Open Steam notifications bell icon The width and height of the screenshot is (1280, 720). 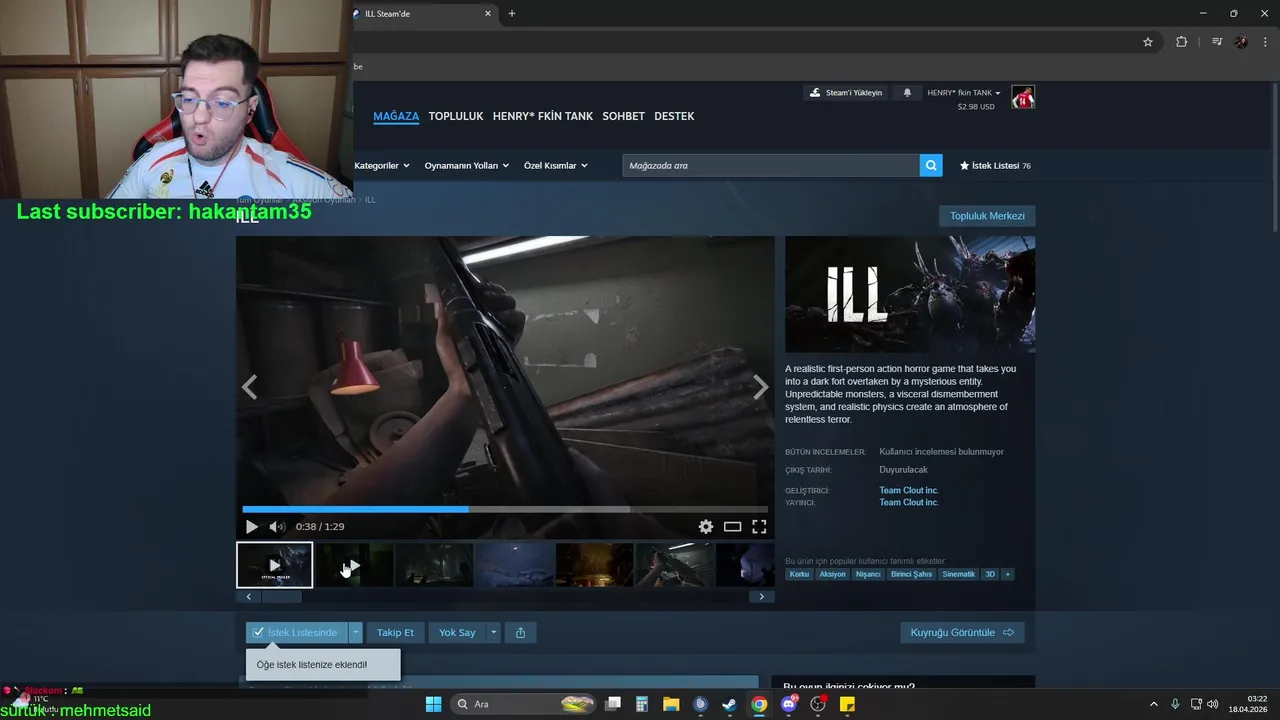pos(908,93)
